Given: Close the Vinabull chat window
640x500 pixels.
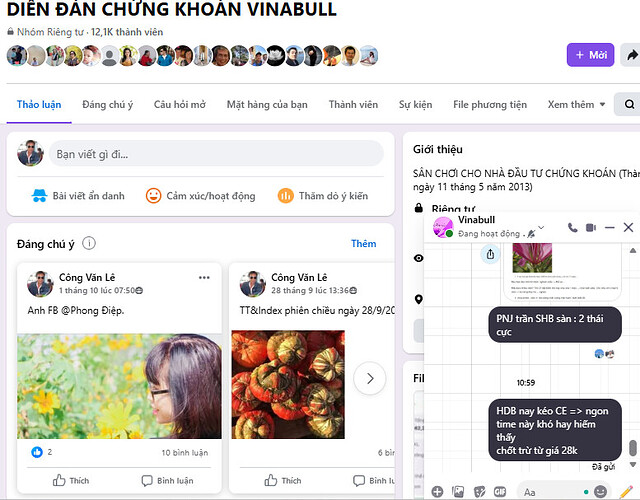Looking at the screenshot, I should coord(628,227).
